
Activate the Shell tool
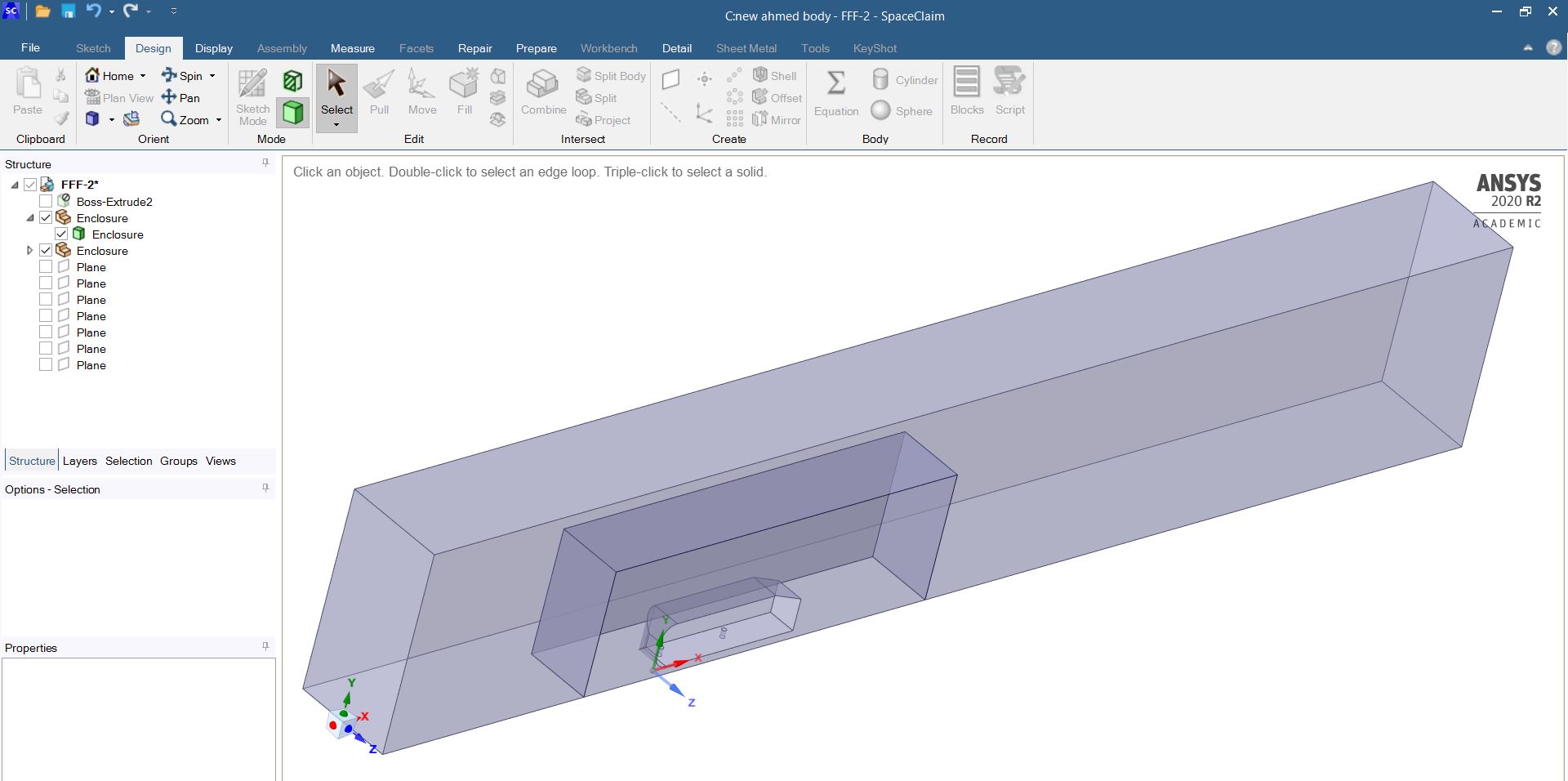774,75
